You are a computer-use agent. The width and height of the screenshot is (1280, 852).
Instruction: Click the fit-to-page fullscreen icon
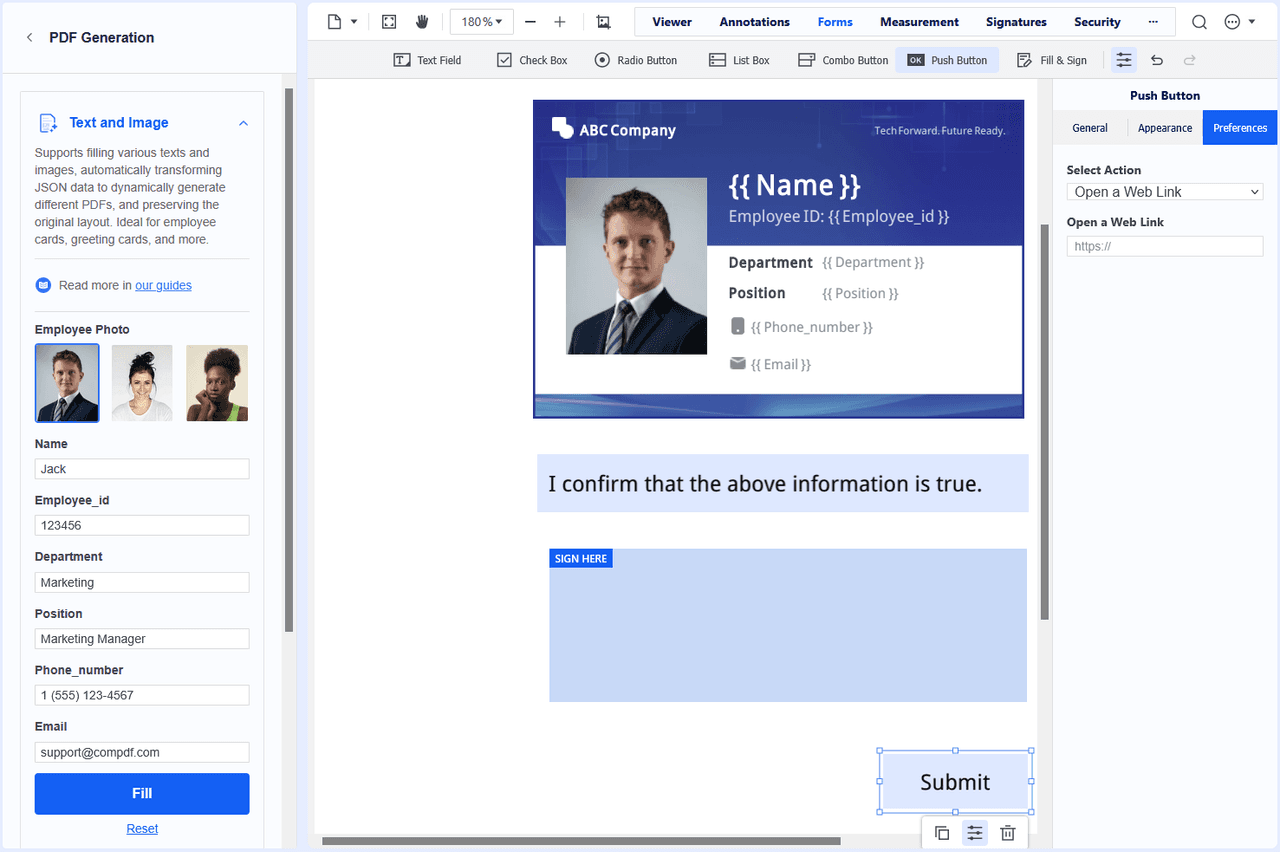point(389,22)
